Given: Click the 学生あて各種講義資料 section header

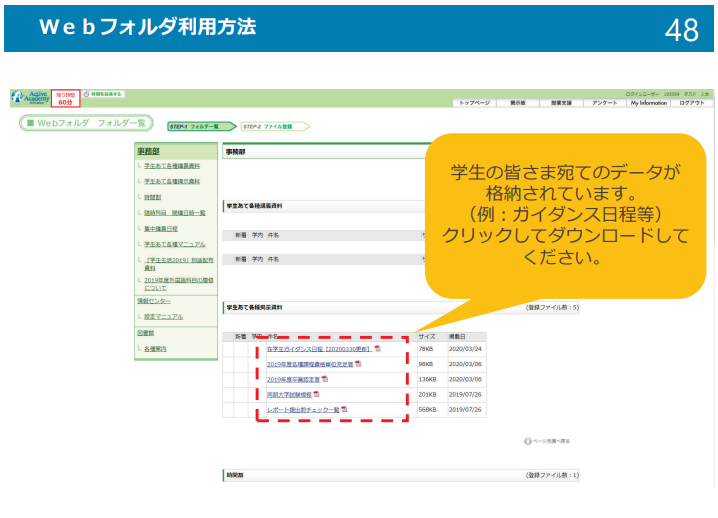Looking at the screenshot, I should 325,206.
